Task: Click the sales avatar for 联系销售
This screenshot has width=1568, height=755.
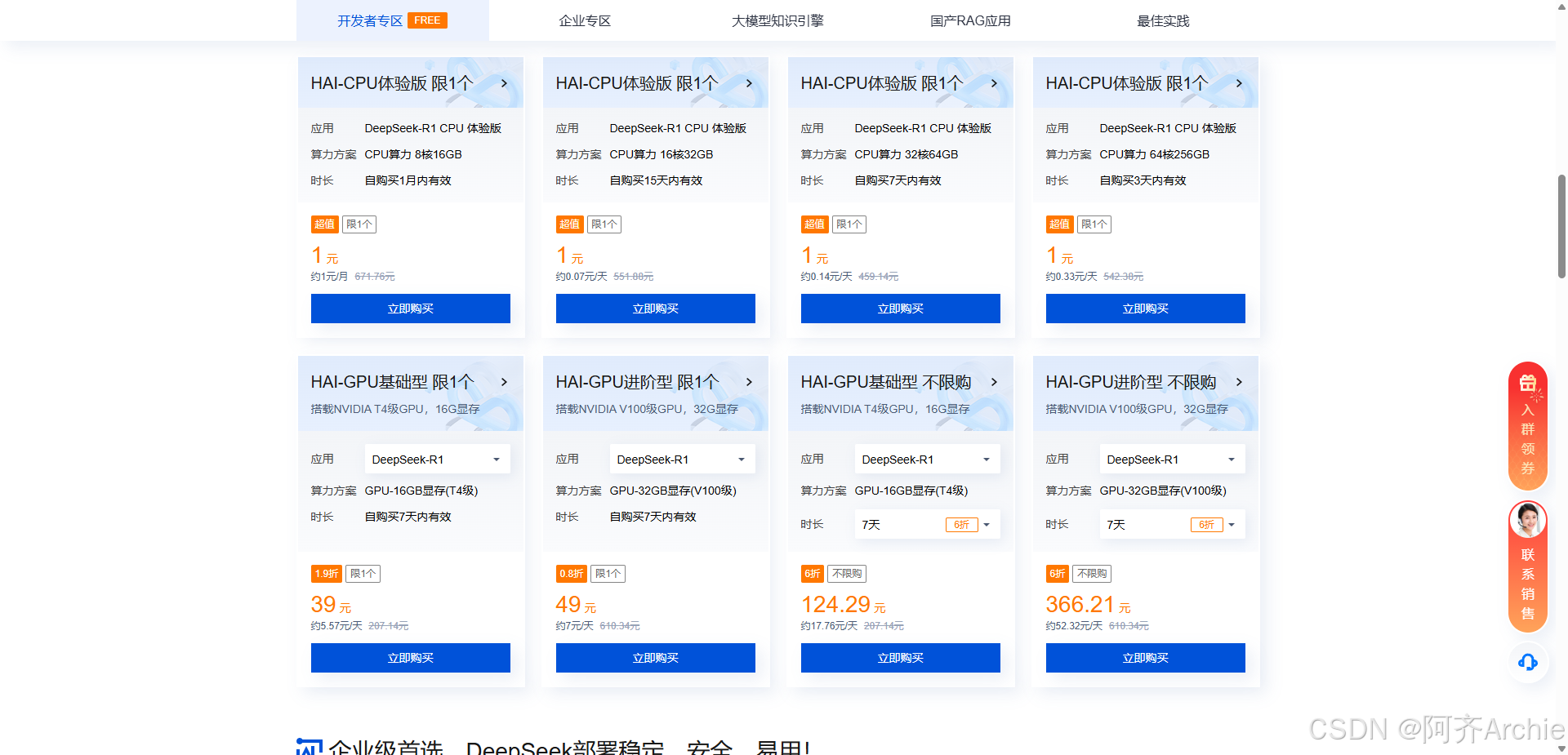Action: [x=1528, y=520]
